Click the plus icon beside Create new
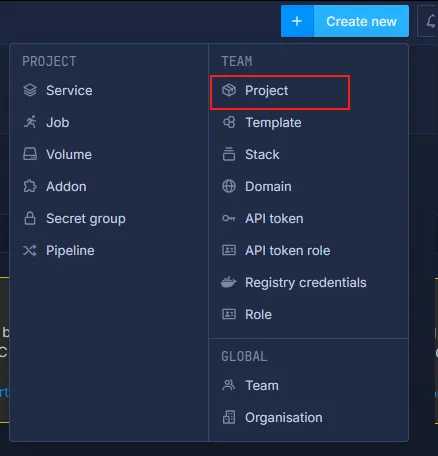The width and height of the screenshot is (438, 456). tap(297, 21)
